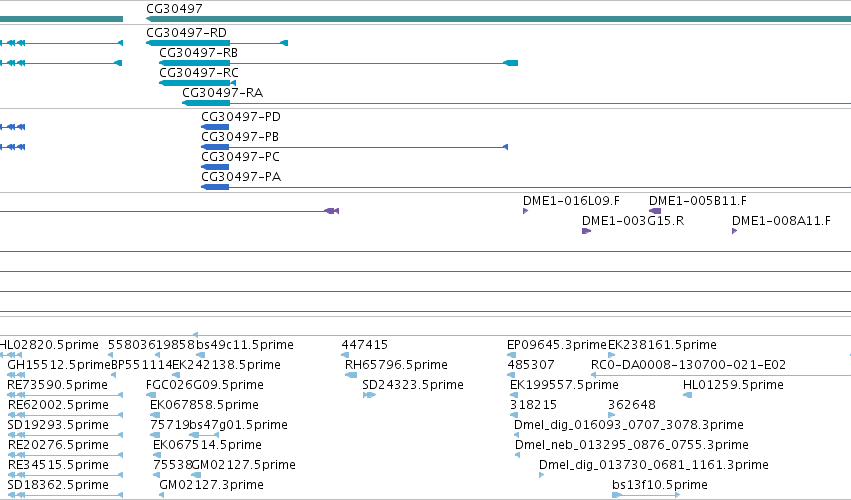The width and height of the screenshot is (851, 500).
Task: Click the CG30497-RC transcript label
Action: click(x=199, y=73)
